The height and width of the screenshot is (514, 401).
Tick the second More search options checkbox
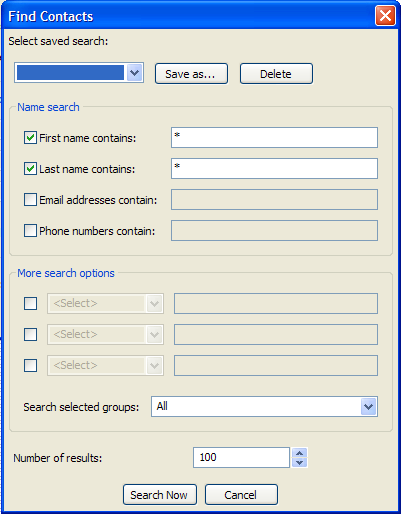pyautogui.click(x=30, y=334)
